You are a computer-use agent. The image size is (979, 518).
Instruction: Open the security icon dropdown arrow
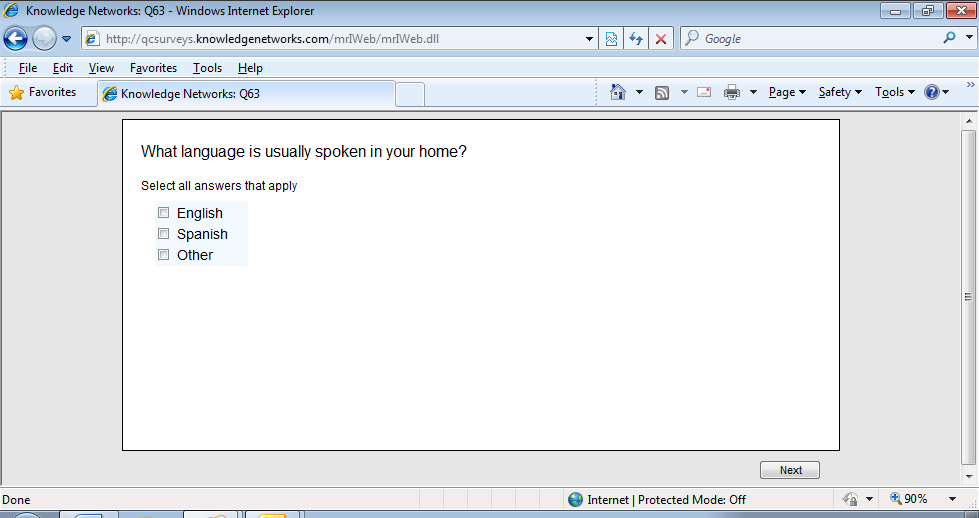coord(869,499)
